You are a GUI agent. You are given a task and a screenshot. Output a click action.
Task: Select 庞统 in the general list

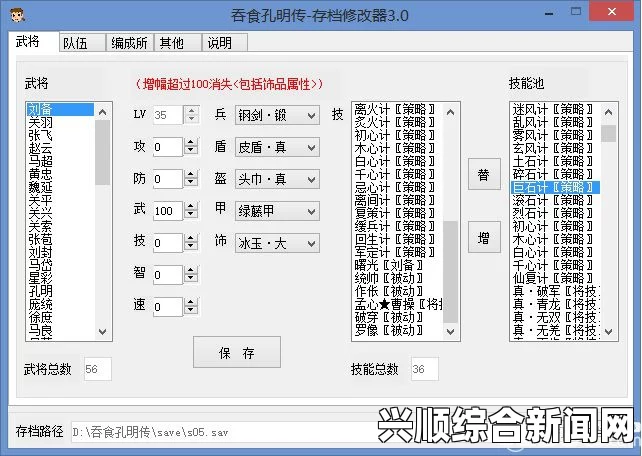[61, 305]
